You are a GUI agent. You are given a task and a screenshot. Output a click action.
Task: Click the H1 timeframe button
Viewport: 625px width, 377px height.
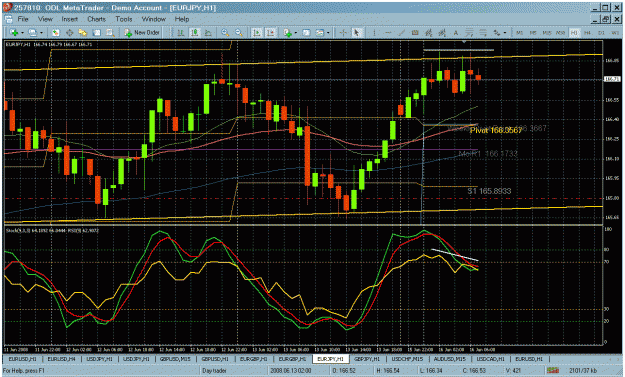tap(574, 33)
